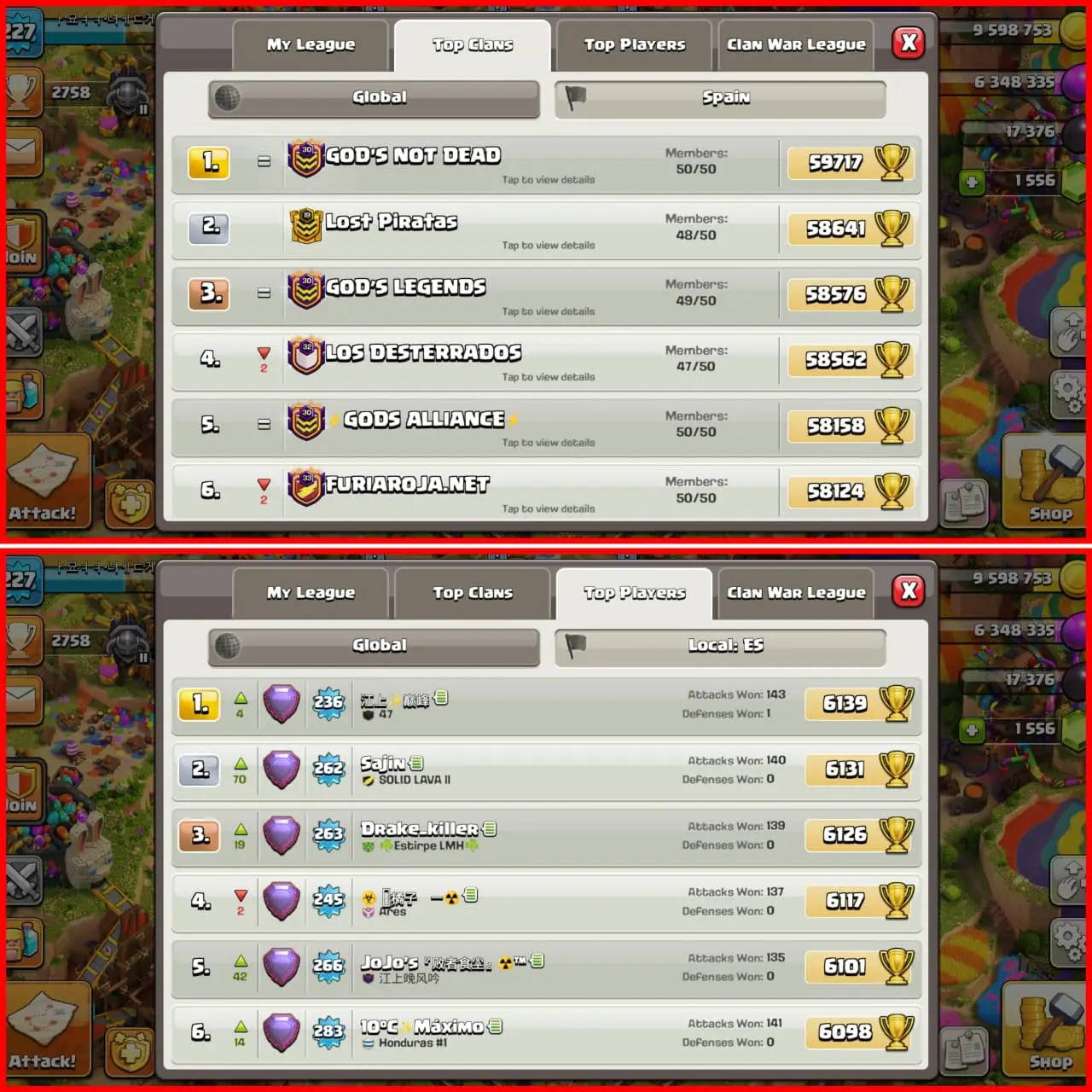The image size is (1092, 1092).
Task: Switch to My League tab in upper window
Action: pos(311,45)
